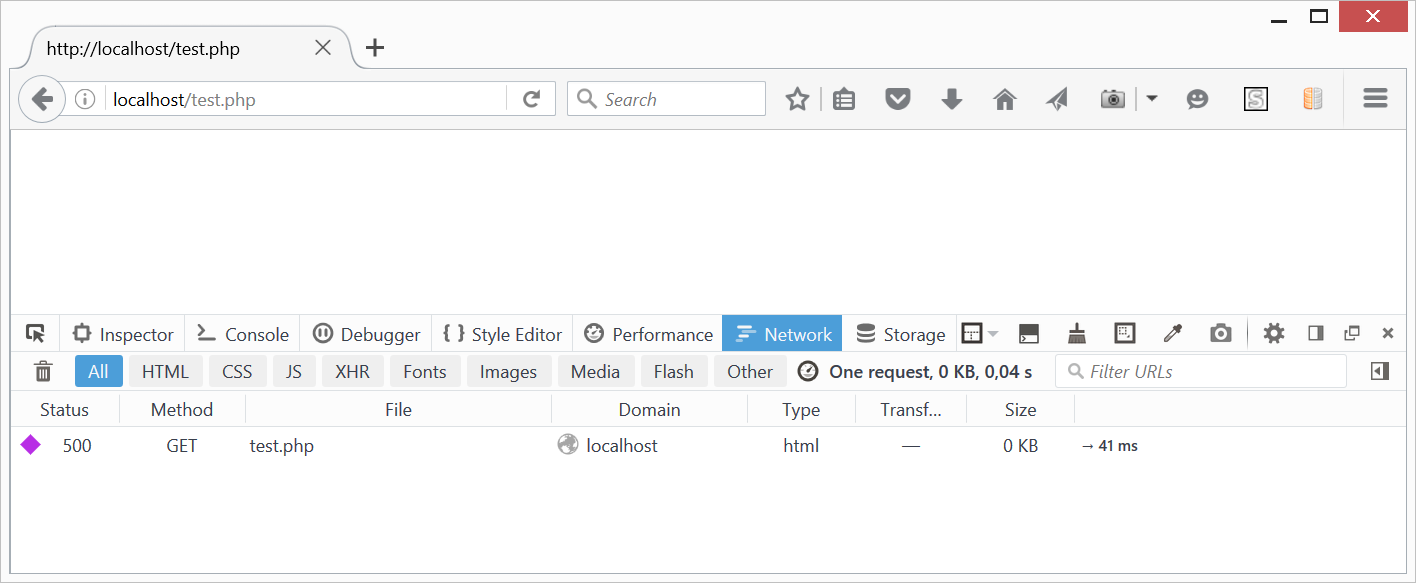
Task: Pick an element with the inspector picker
Action: point(36,334)
